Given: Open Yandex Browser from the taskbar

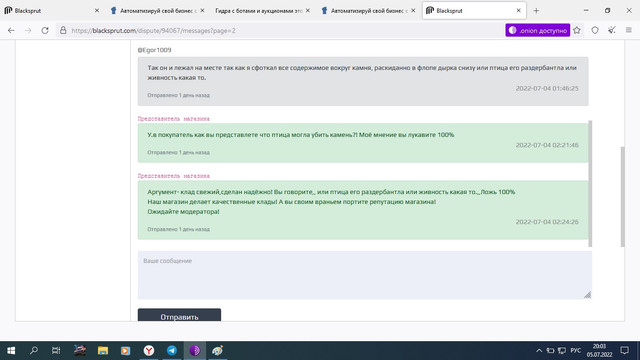Looking at the screenshot, I should pos(149,351).
